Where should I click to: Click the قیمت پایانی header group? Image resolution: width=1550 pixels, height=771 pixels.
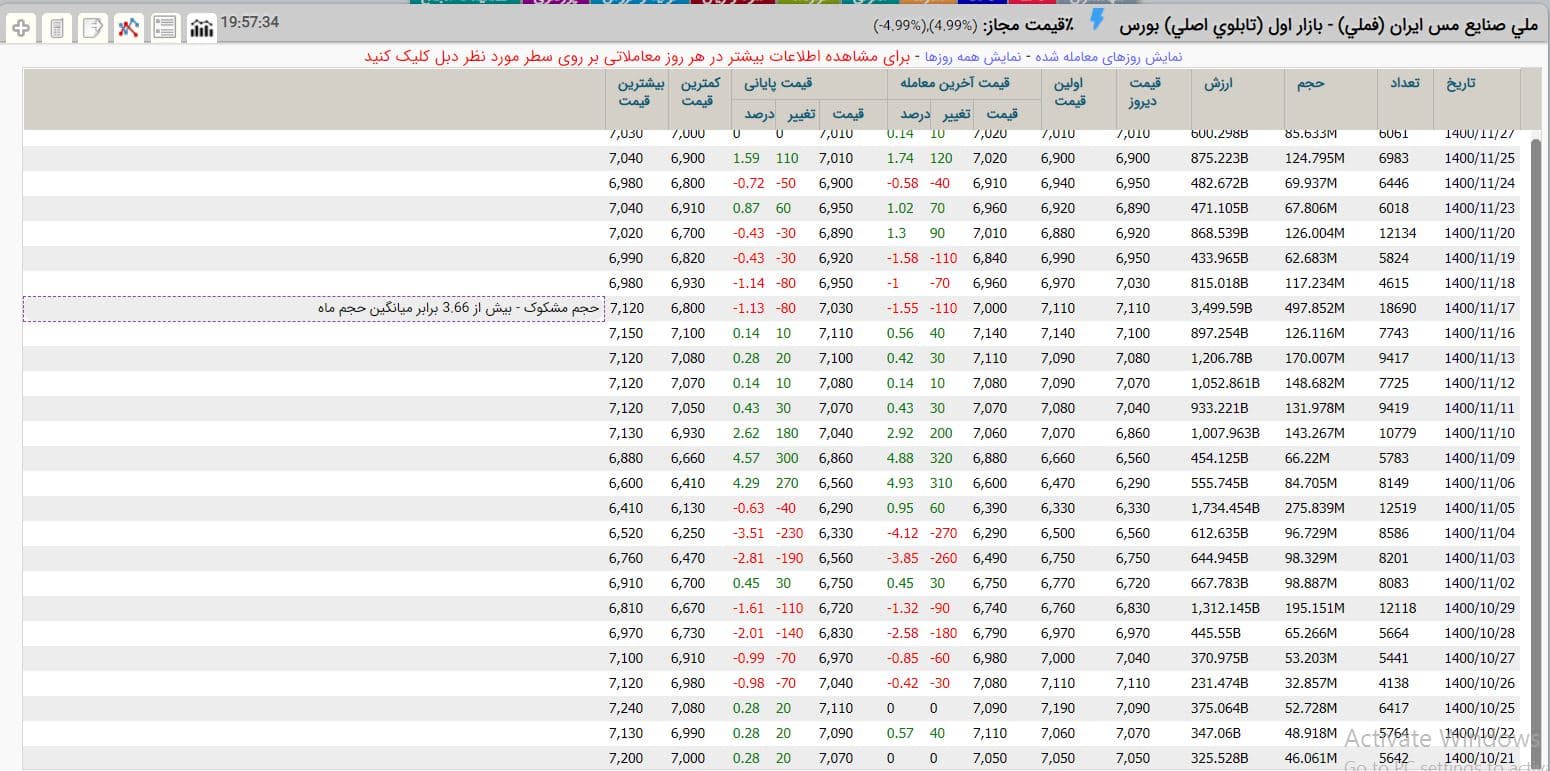tap(778, 83)
